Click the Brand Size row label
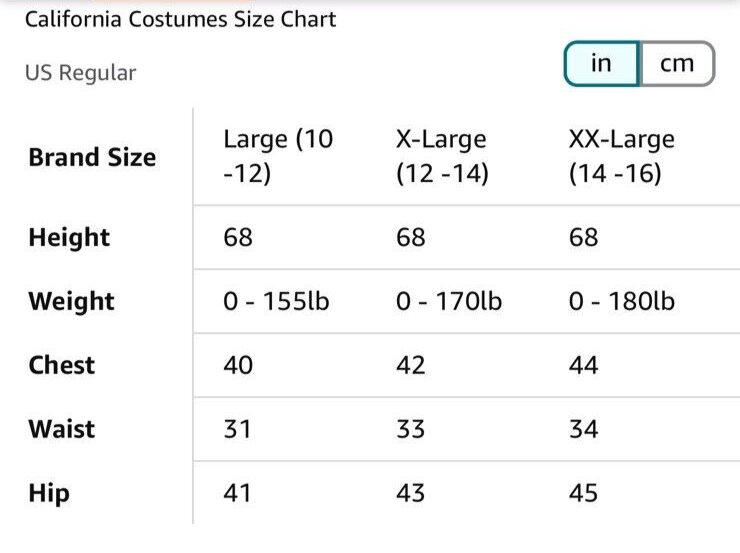The height and width of the screenshot is (553, 740). (x=92, y=157)
